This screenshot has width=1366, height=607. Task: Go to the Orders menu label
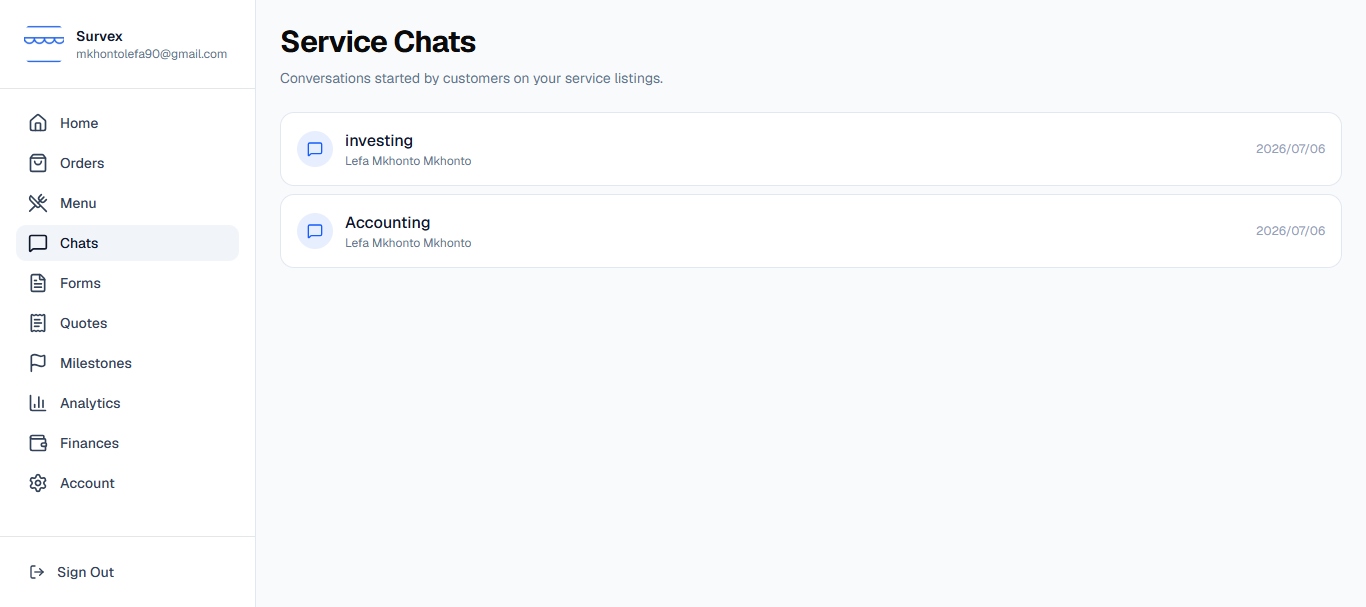tap(82, 163)
